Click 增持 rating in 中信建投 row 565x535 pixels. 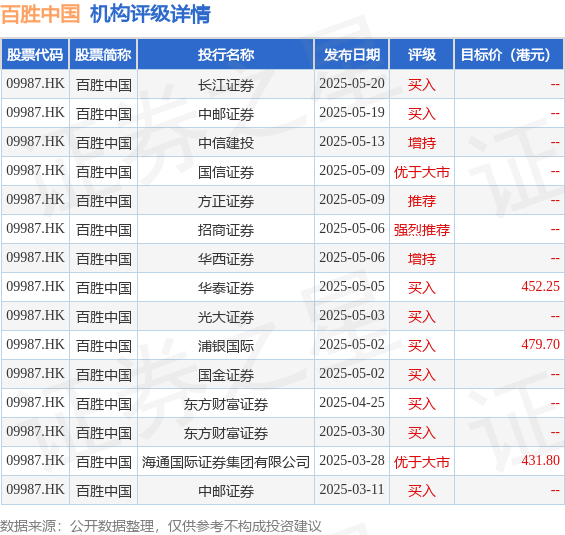[422, 143]
